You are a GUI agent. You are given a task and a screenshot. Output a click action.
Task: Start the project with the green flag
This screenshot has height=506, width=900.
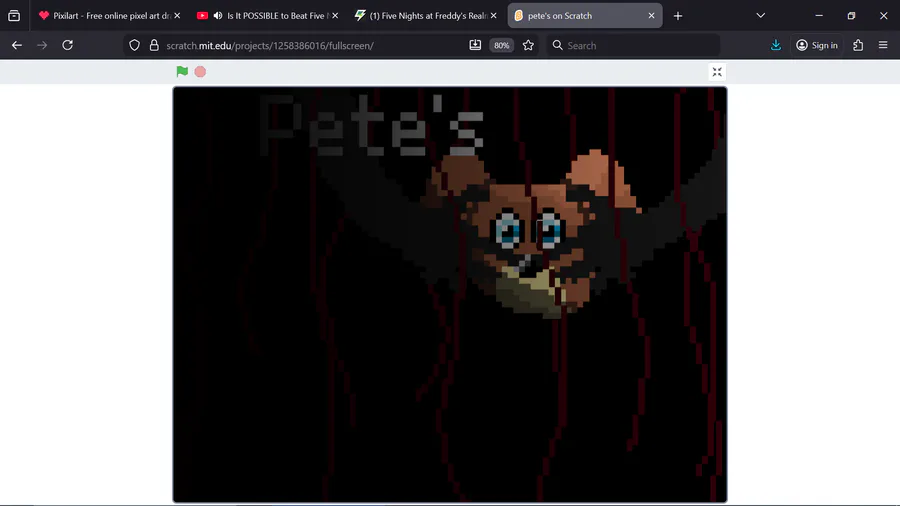[182, 72]
